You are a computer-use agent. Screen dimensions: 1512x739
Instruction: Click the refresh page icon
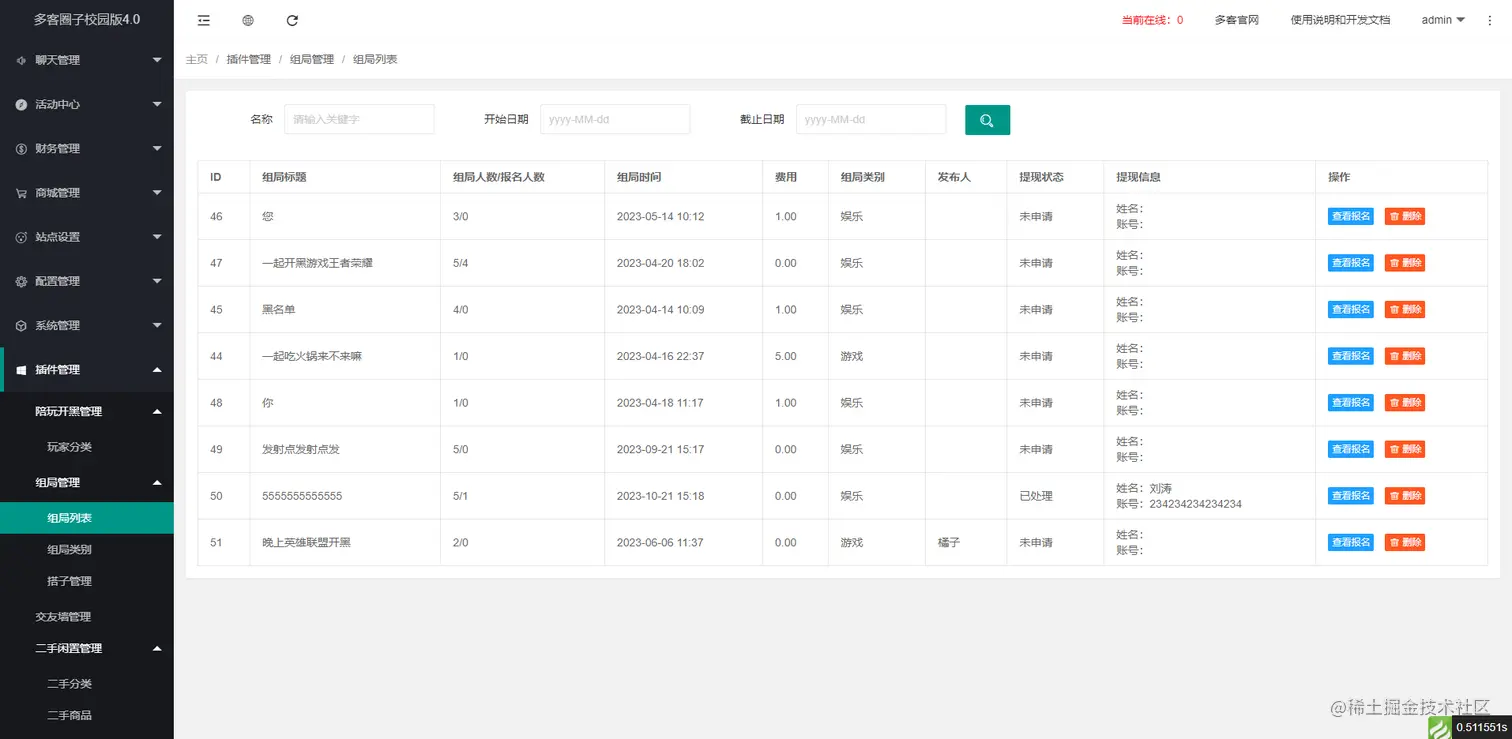292,20
